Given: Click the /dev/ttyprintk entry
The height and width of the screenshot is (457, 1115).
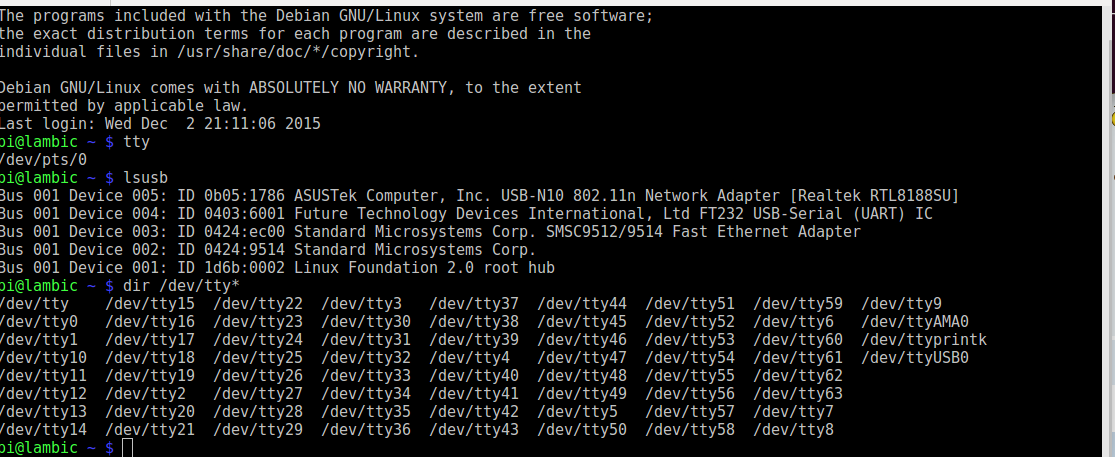Looking at the screenshot, I should (923, 339).
